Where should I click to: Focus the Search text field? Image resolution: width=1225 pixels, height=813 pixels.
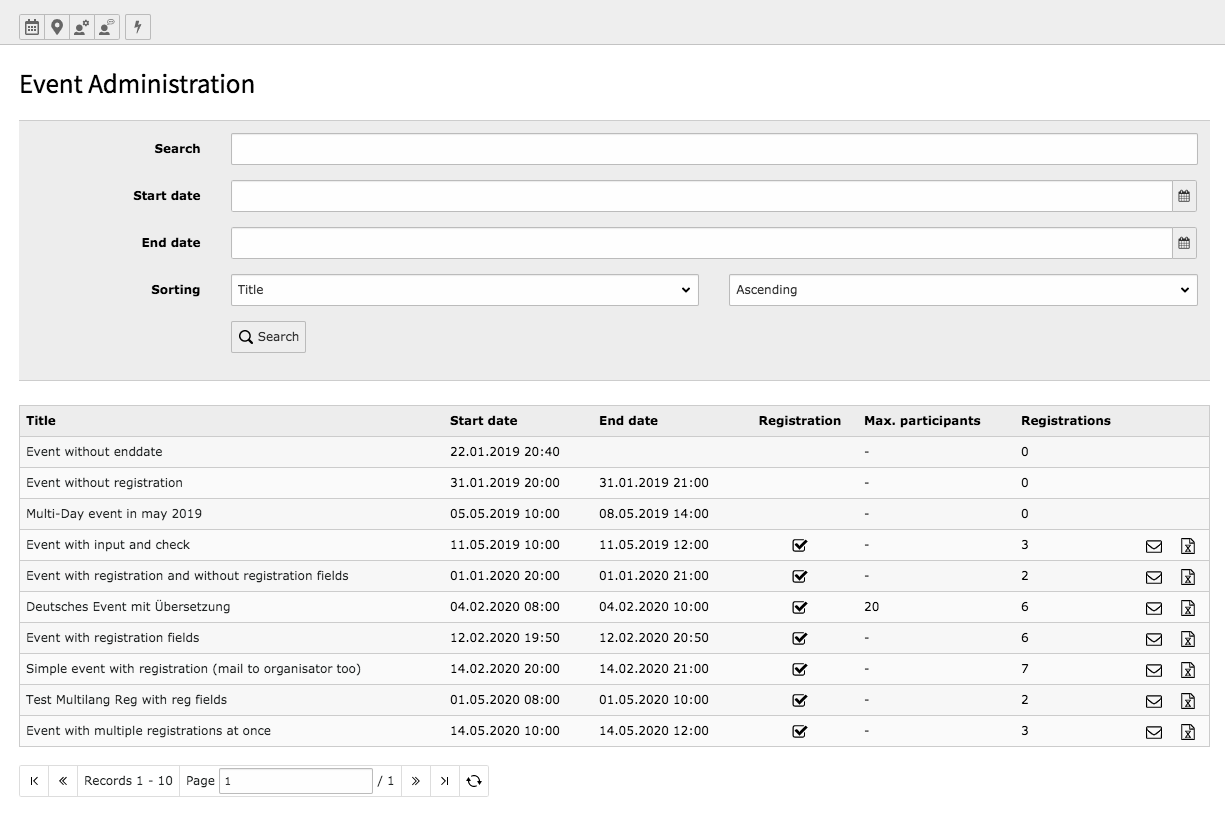[x=713, y=149]
